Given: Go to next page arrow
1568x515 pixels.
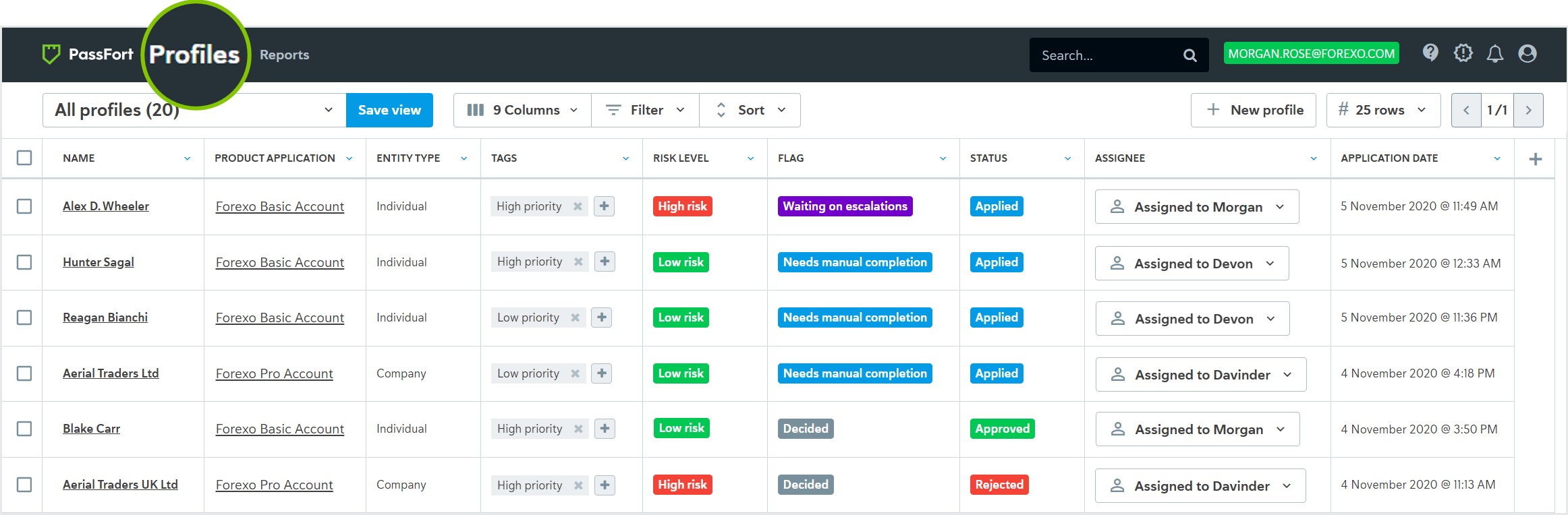Looking at the screenshot, I should tap(1528, 110).
